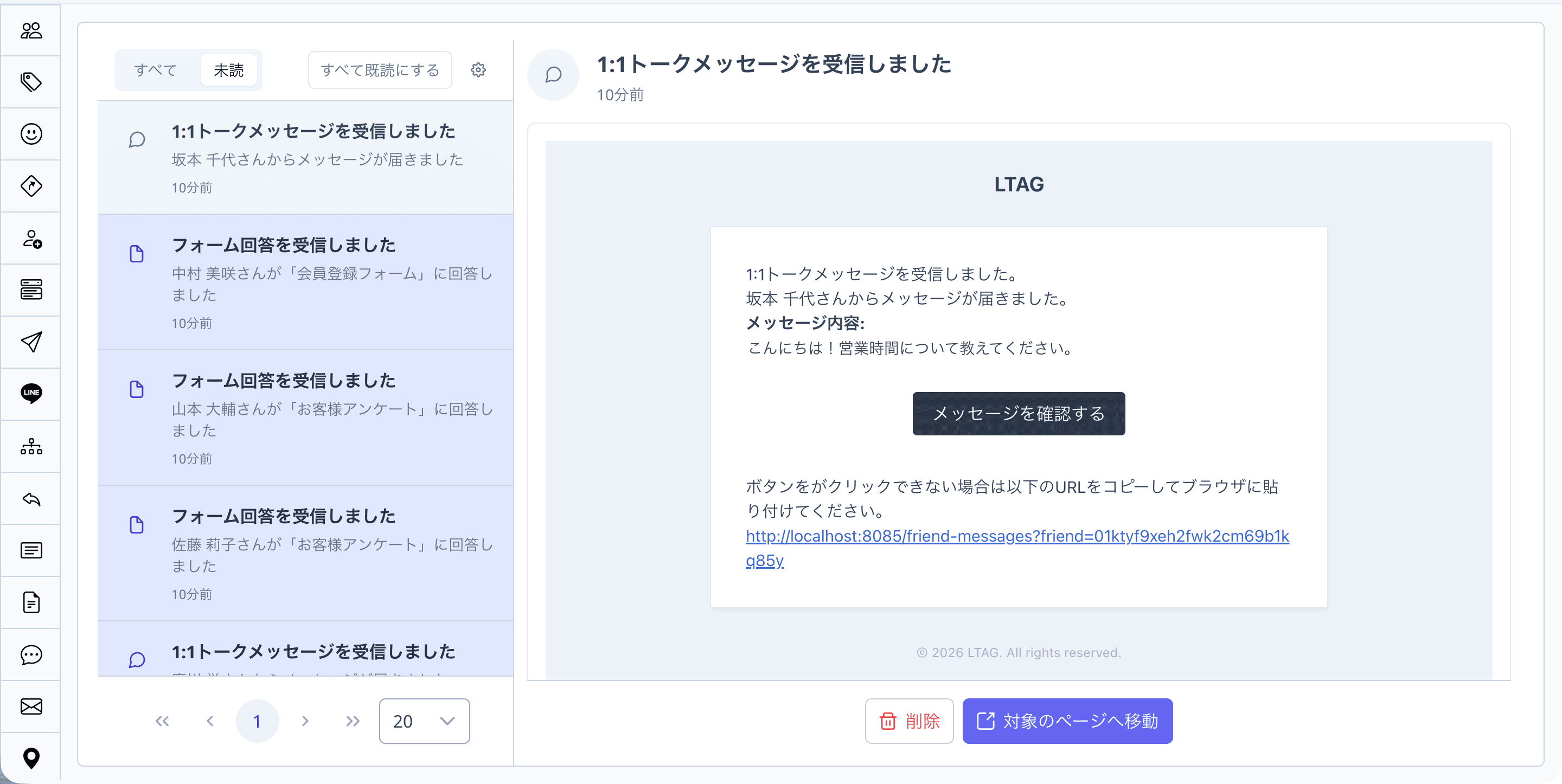The image size is (1562, 784).
Task: Open the stacked rows sidebar icon
Action: click(x=31, y=290)
